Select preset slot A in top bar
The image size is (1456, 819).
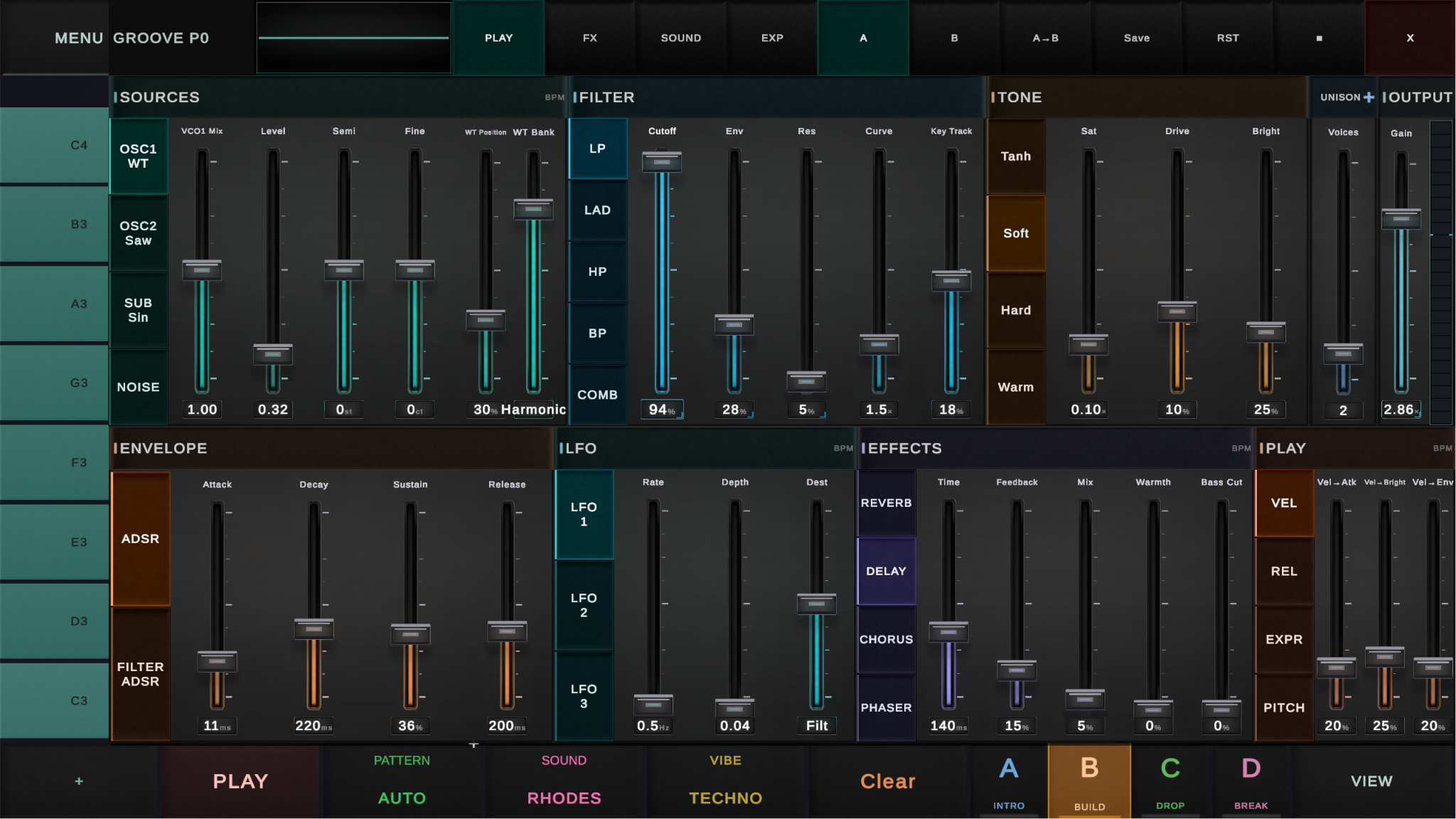(863, 38)
